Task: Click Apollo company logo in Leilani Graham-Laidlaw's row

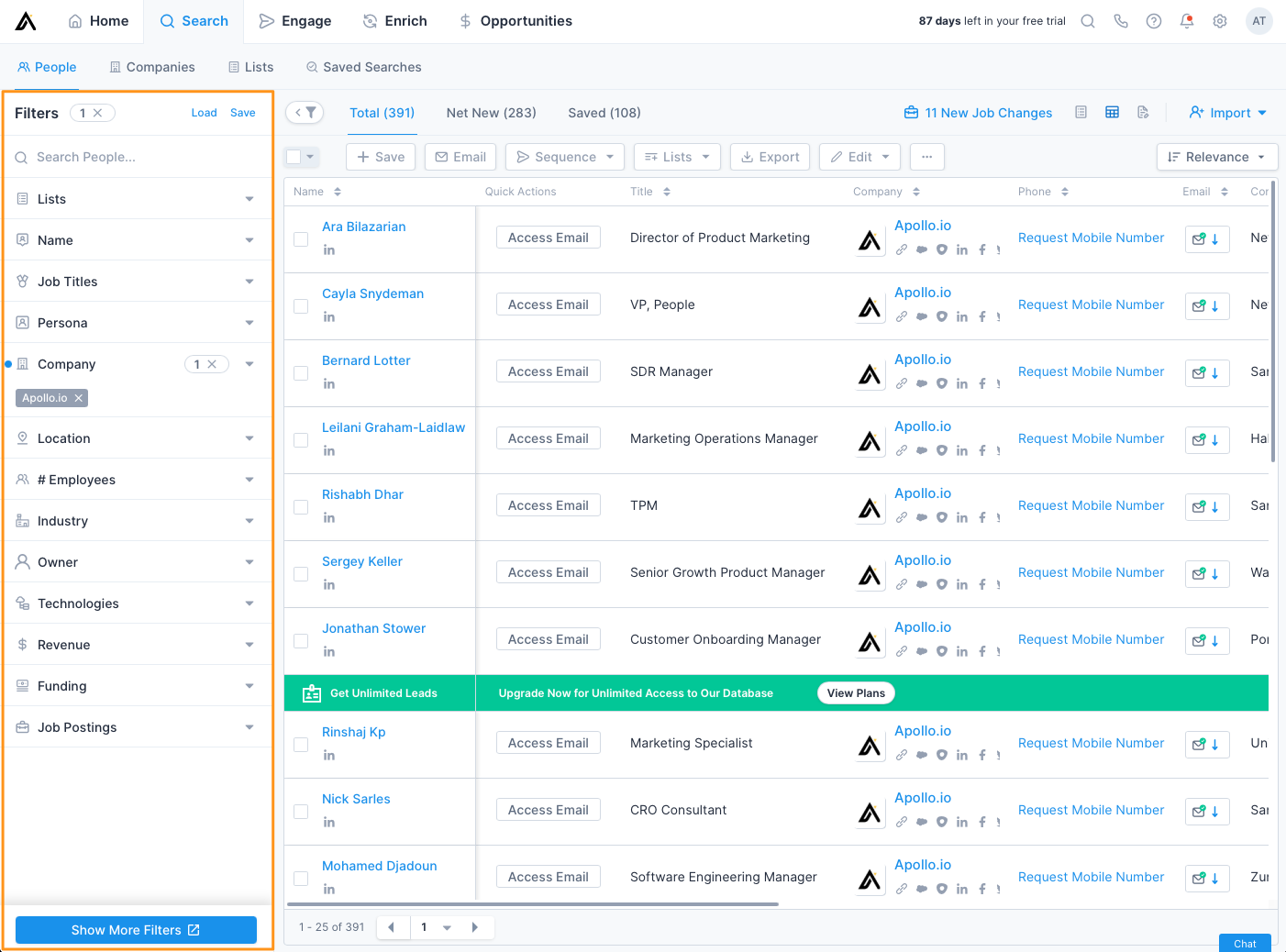Action: click(x=870, y=442)
